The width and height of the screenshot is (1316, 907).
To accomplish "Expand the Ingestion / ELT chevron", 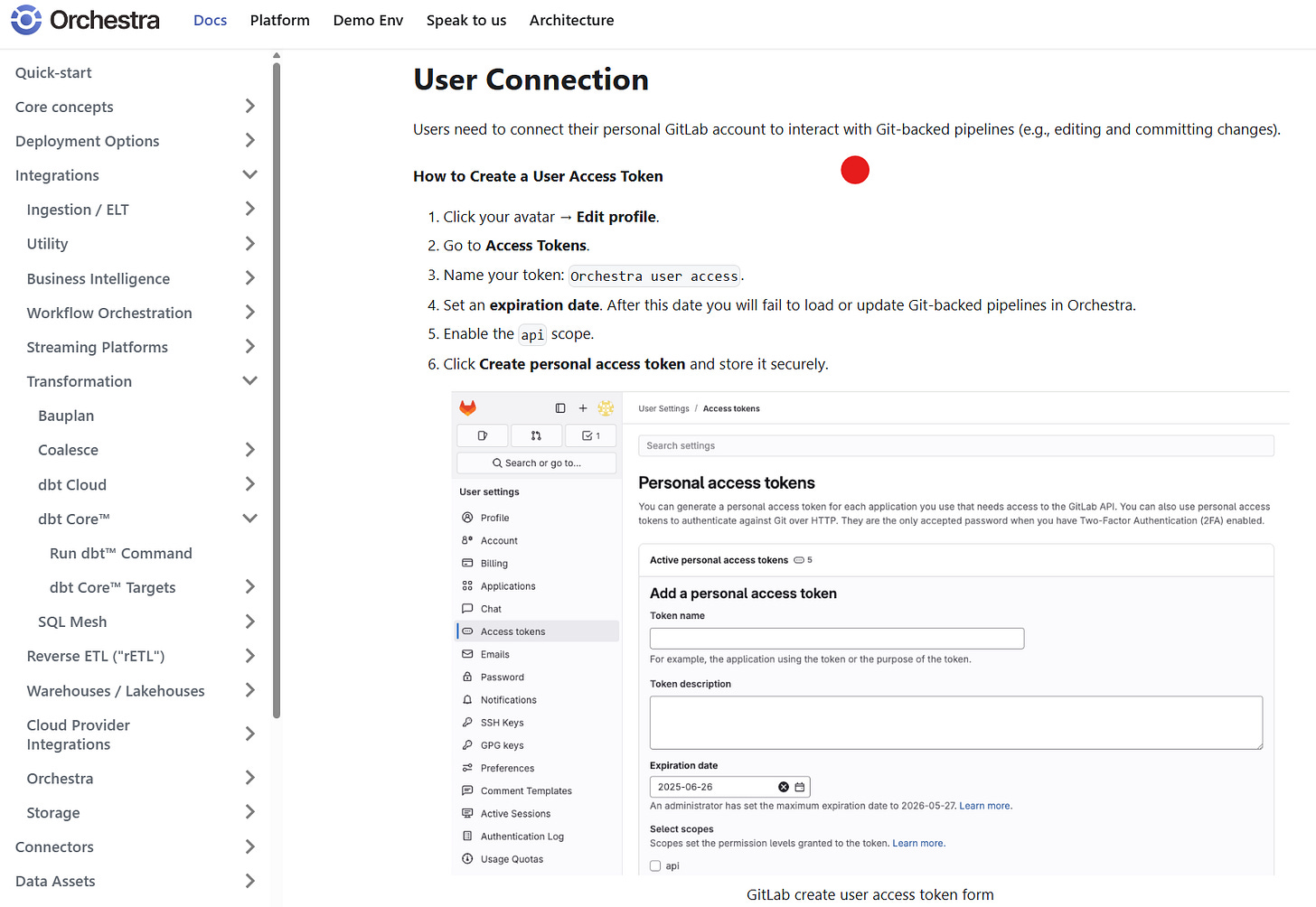I will point(250,210).
